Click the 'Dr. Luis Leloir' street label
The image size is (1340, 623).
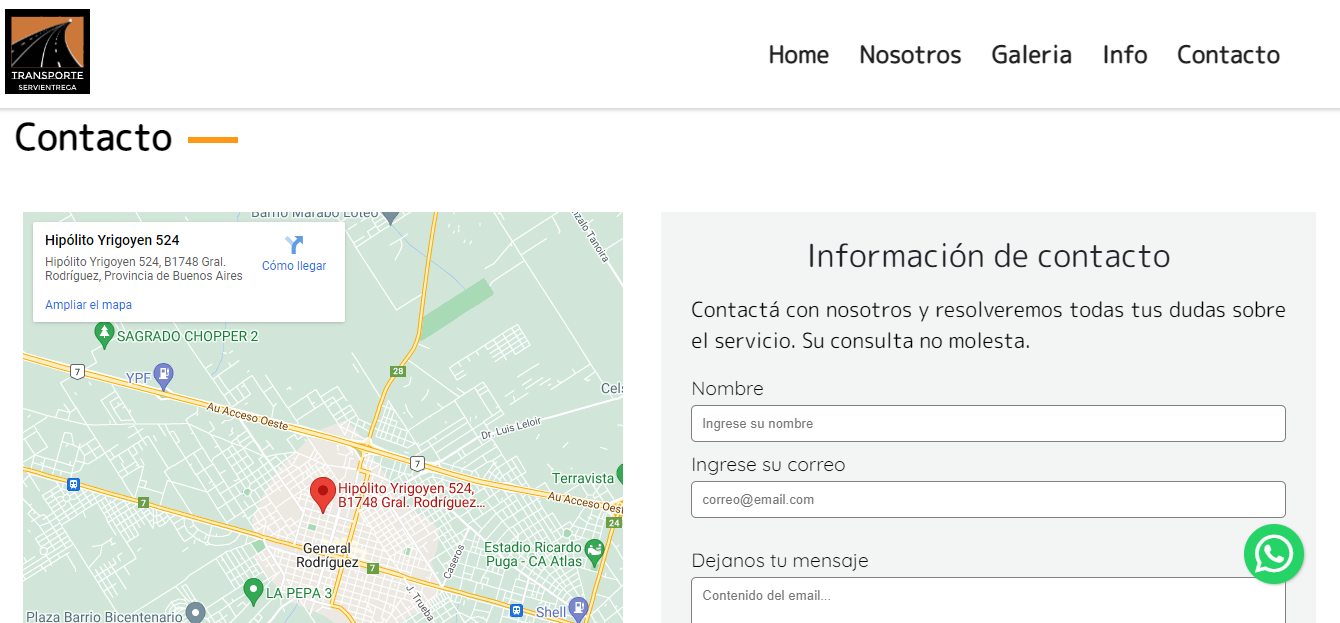[x=511, y=428]
